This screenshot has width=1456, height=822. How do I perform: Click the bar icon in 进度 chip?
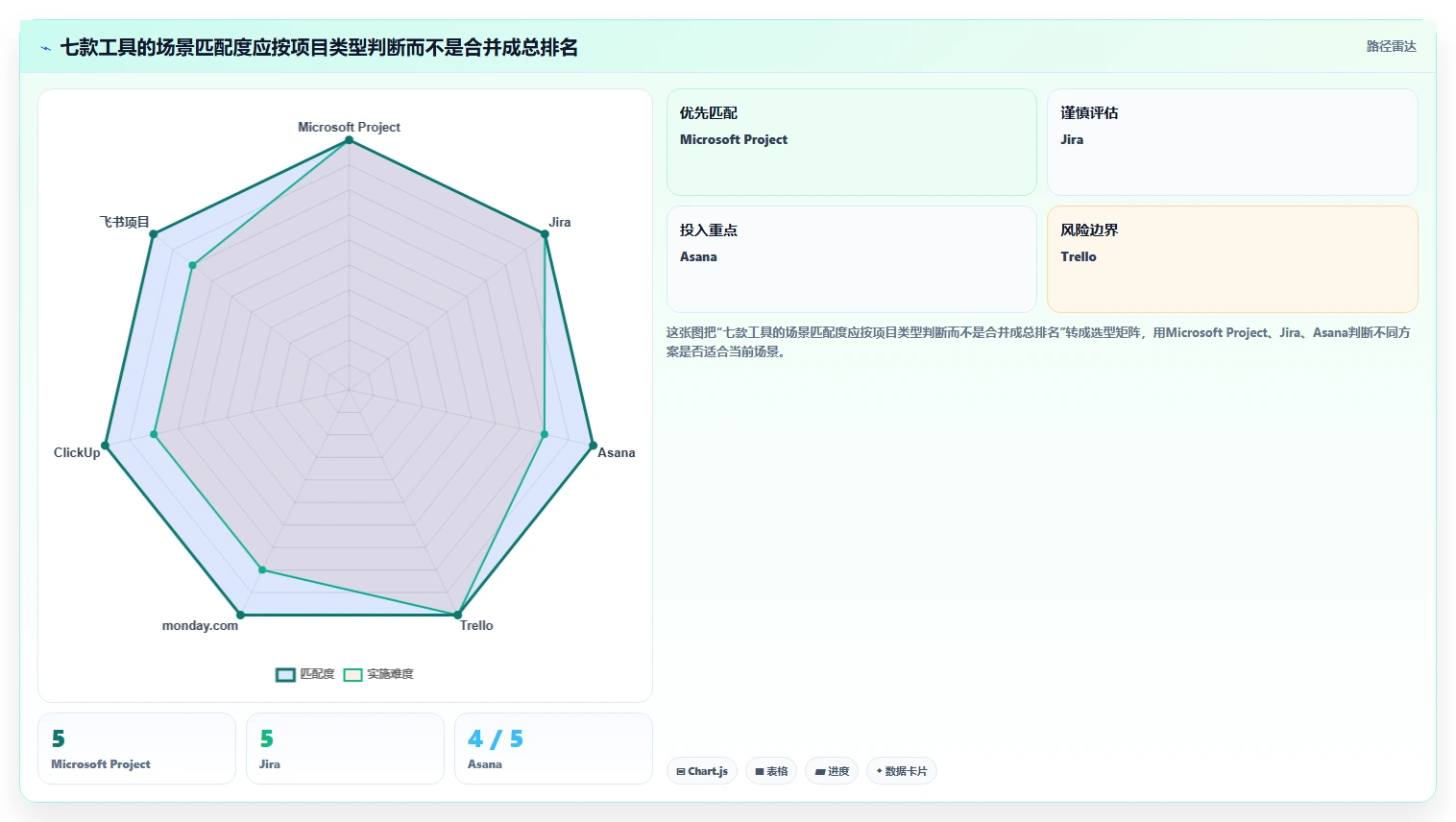pos(820,771)
